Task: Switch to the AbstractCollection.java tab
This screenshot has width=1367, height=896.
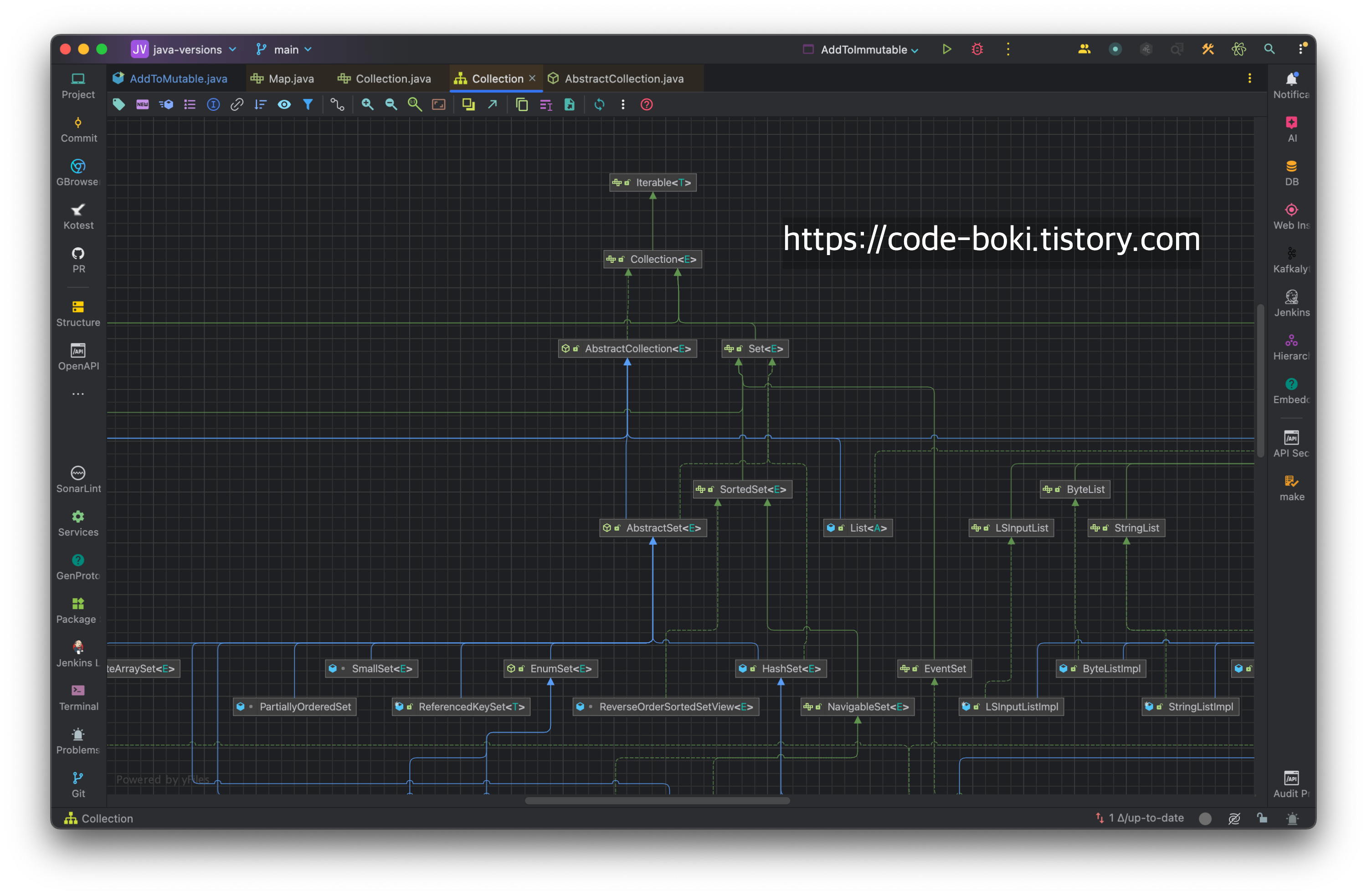Action: pos(617,79)
